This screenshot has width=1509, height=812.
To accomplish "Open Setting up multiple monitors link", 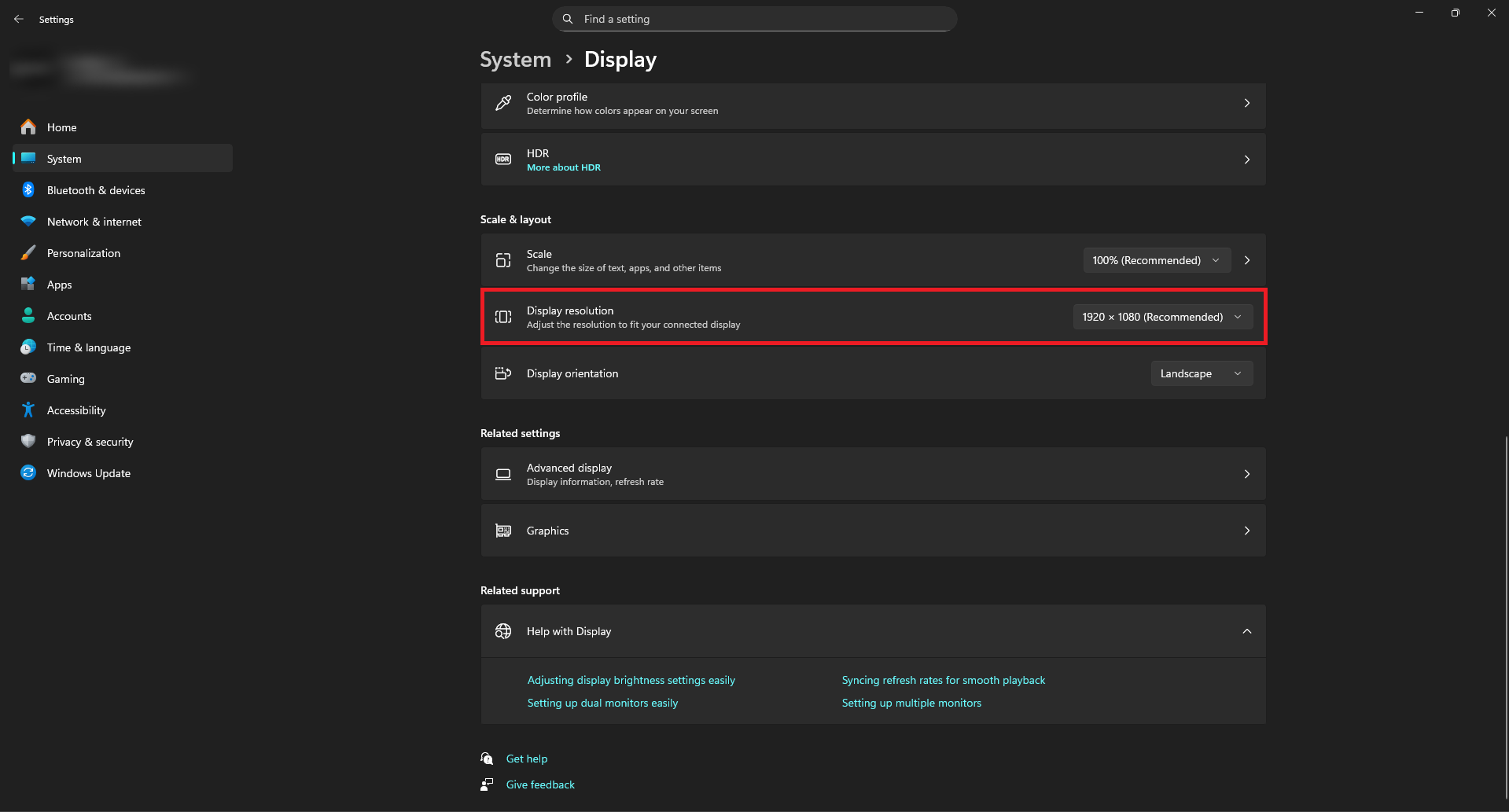I will (911, 703).
